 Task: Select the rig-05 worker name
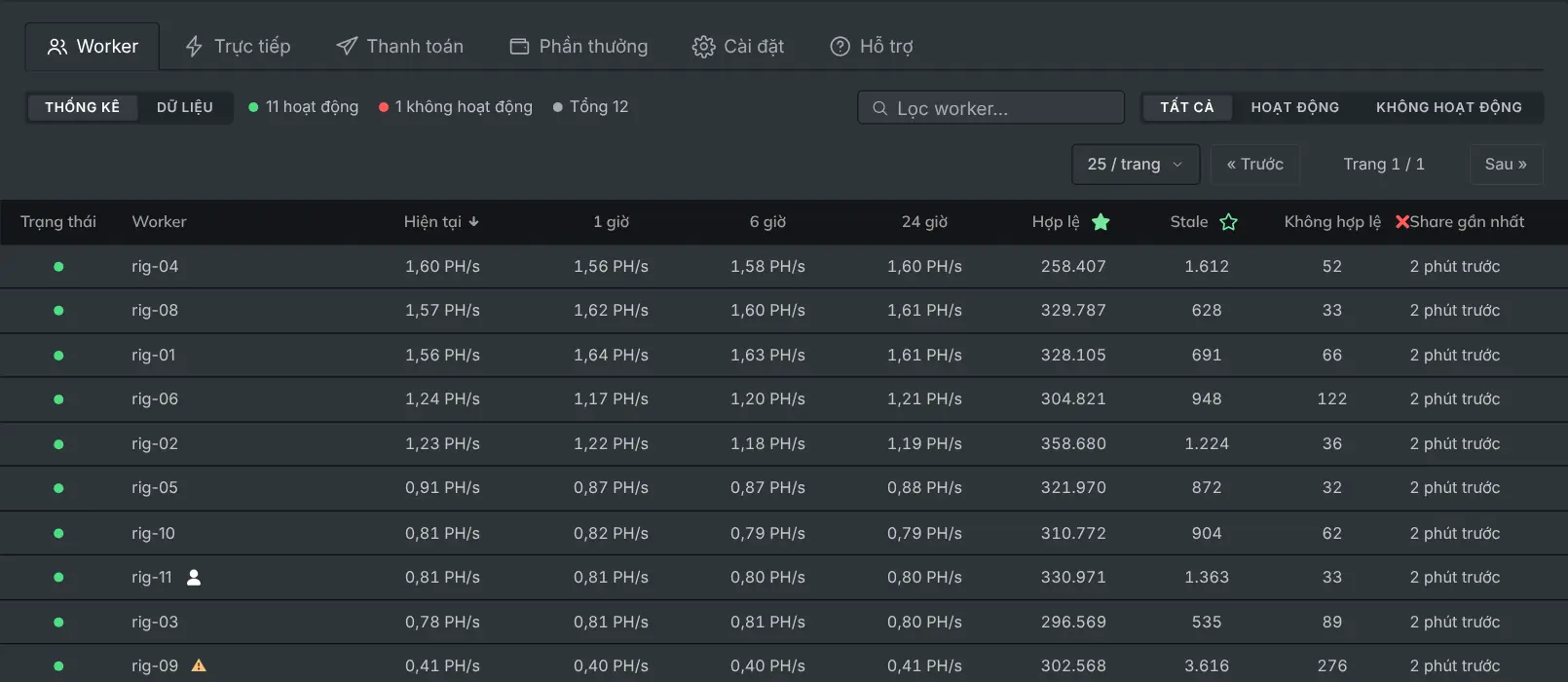coord(155,488)
